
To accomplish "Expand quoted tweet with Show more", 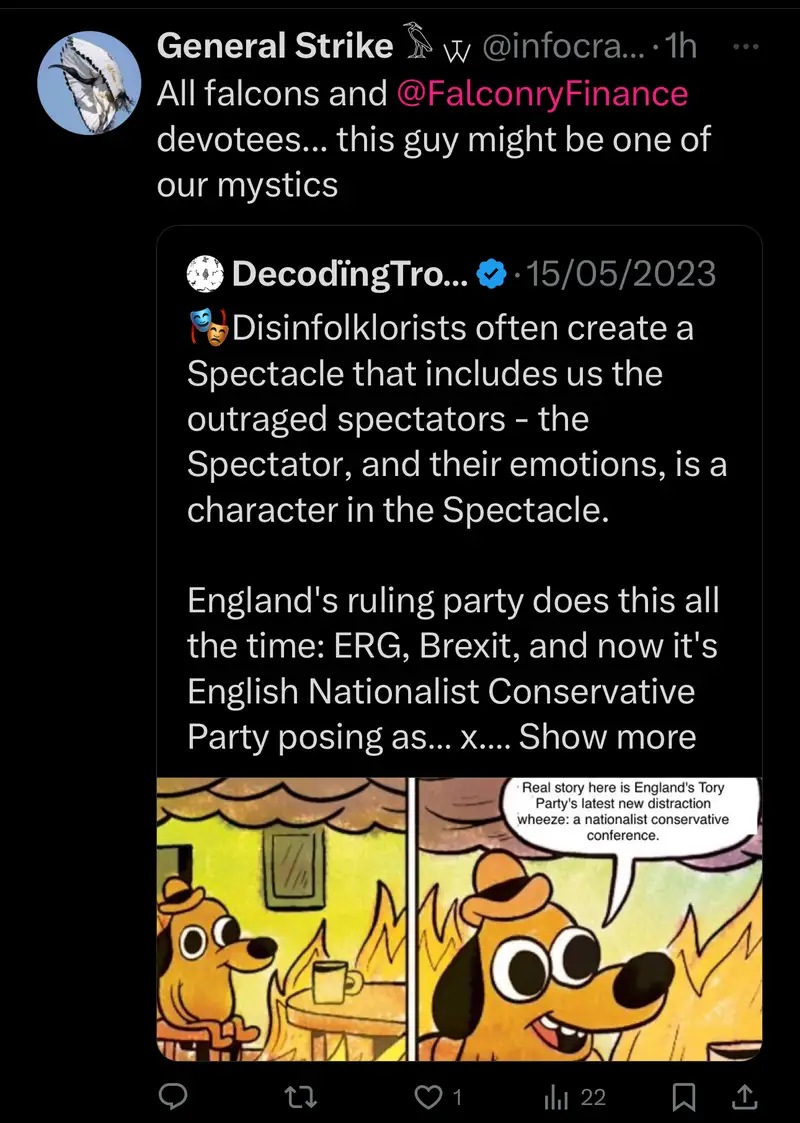I will [607, 736].
